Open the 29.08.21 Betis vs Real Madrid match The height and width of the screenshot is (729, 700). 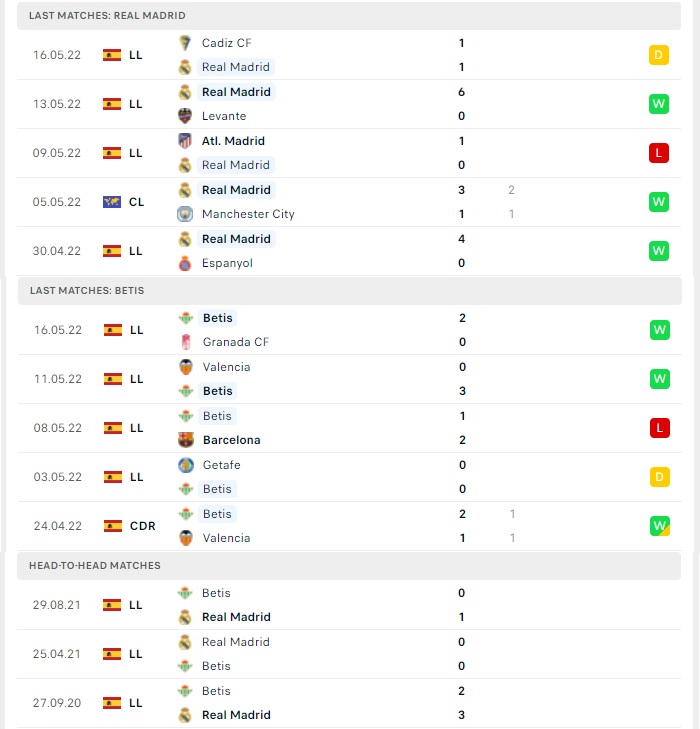(x=349, y=605)
